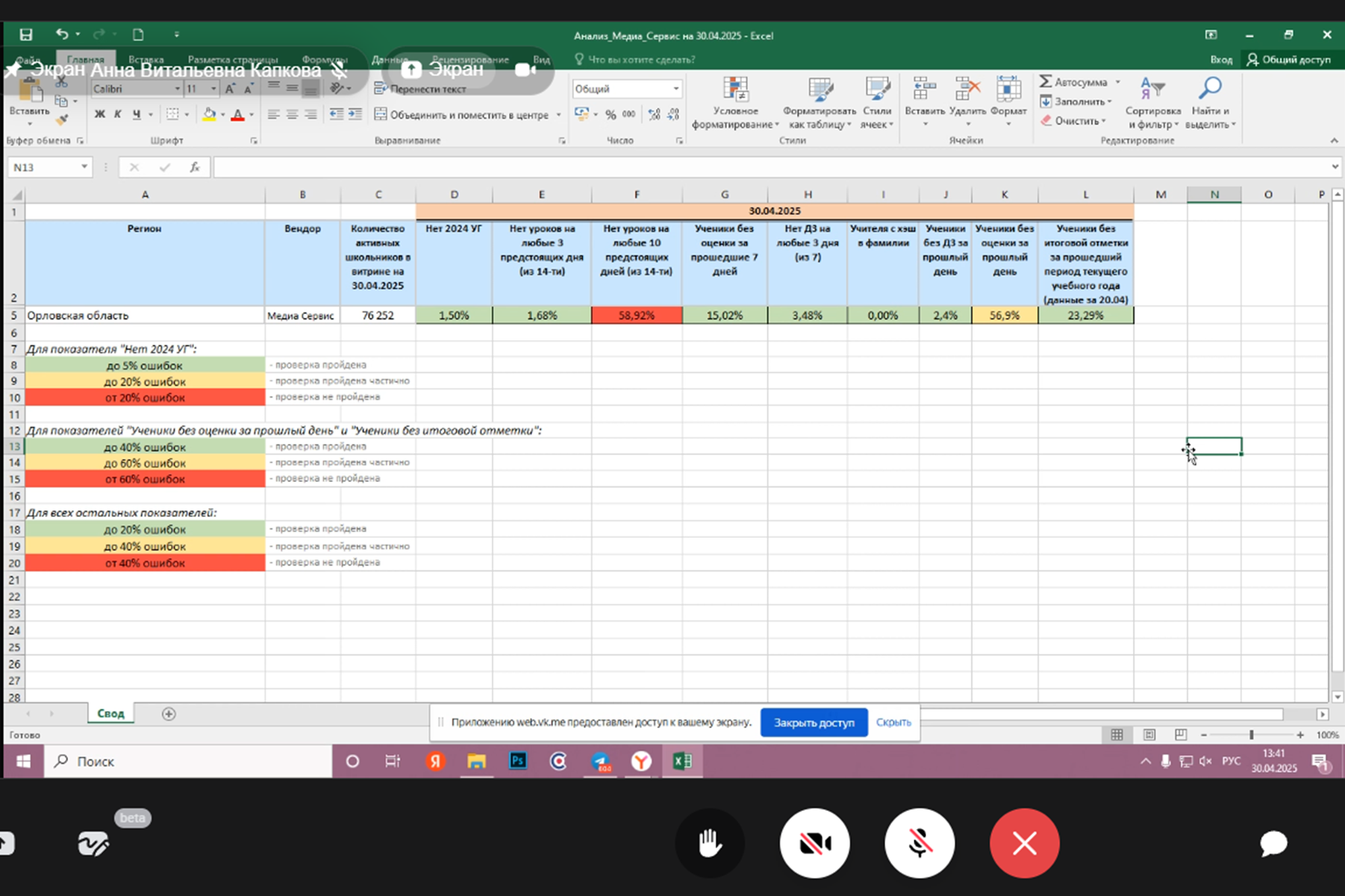Click Find and Select (Найти и выделить)
This screenshot has width=1345, height=896.
[1209, 103]
